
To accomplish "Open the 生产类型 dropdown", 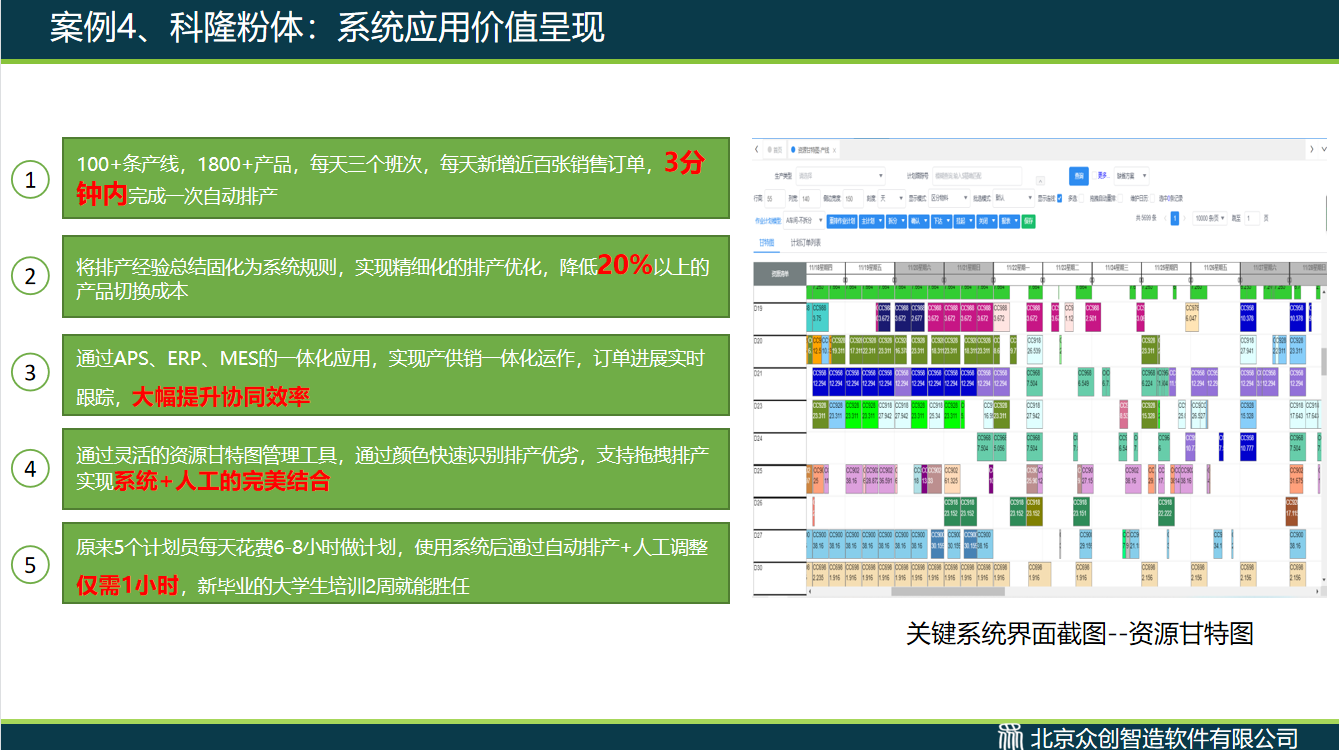I will coord(840,176).
